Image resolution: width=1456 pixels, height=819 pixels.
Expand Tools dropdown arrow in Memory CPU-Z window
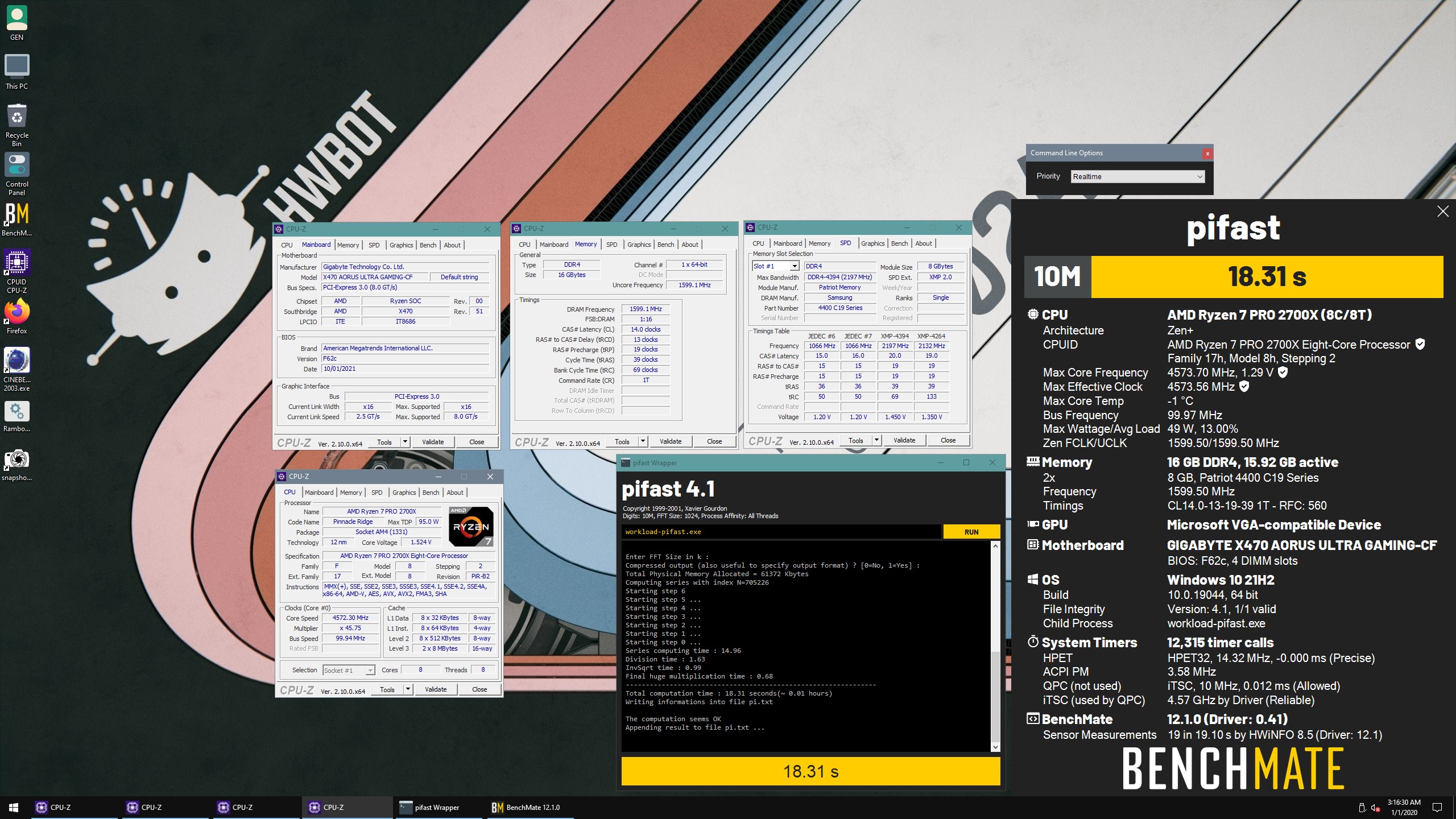coord(643,441)
